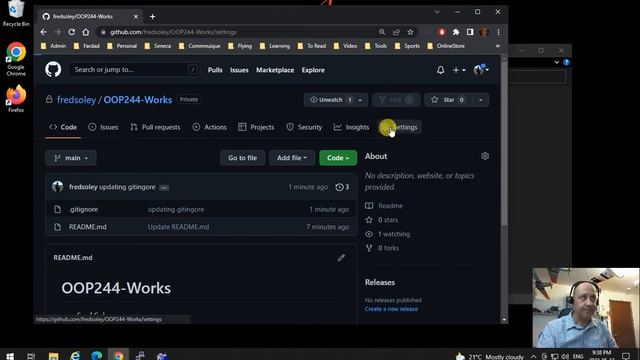Click the Chrome address bar URL
The width and height of the screenshot is (640, 360).
click(x=173, y=32)
